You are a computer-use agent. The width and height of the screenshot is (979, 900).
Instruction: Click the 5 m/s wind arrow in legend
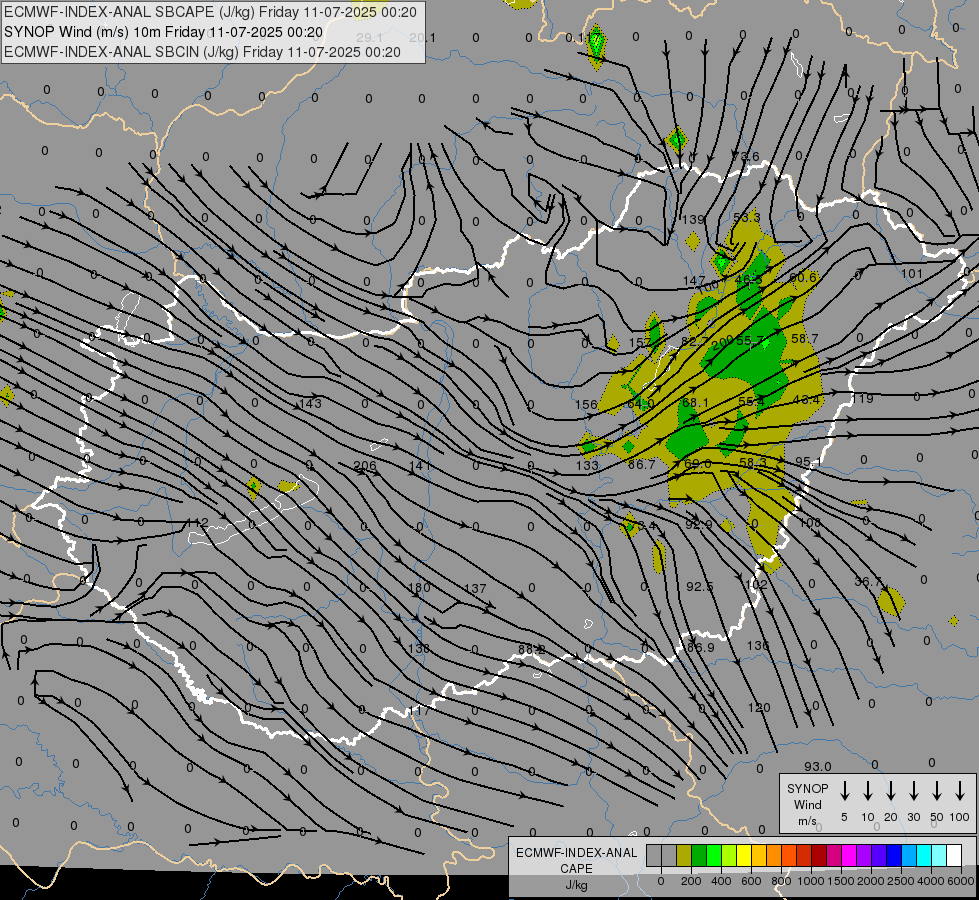pos(844,791)
